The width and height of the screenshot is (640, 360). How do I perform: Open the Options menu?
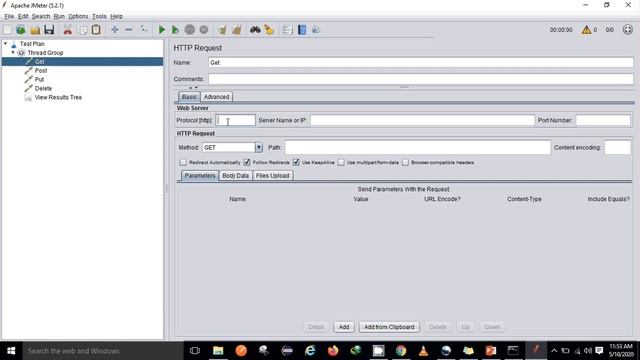[x=78, y=16]
